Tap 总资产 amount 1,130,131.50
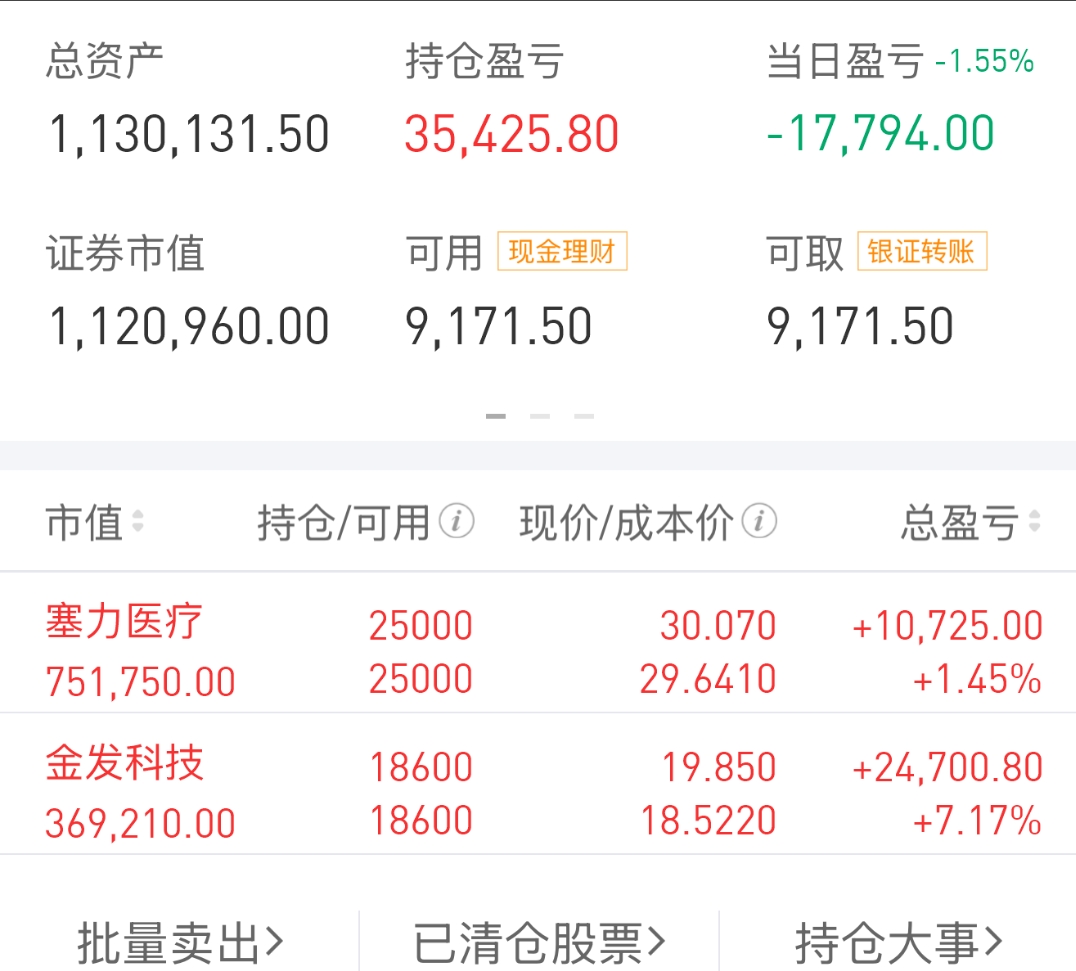The image size is (1076, 971). pos(189,134)
